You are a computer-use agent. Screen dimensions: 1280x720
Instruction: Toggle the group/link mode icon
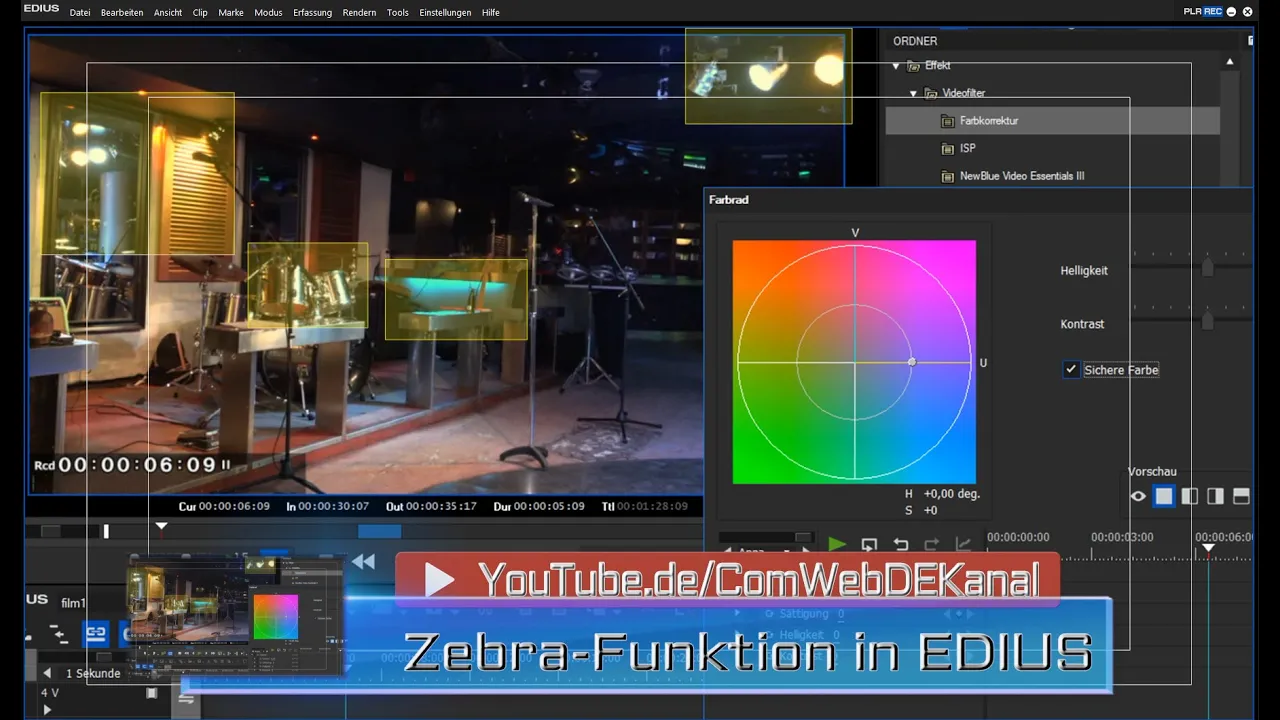(95, 633)
